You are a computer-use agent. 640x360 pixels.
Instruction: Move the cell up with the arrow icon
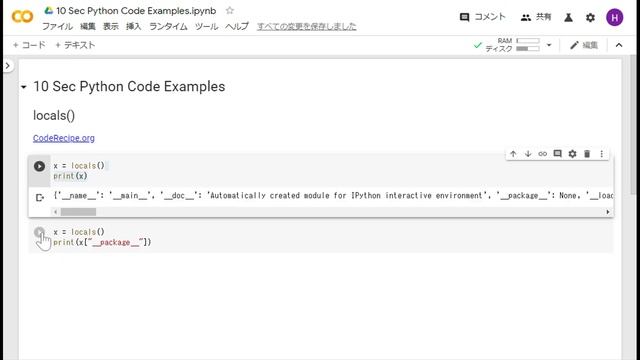click(513, 154)
